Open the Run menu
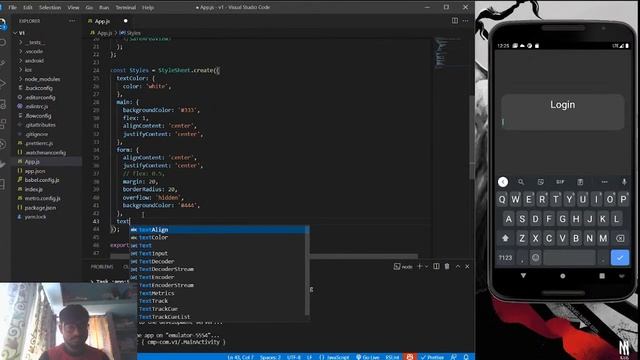The height and width of the screenshot is (360, 640). [104, 7]
